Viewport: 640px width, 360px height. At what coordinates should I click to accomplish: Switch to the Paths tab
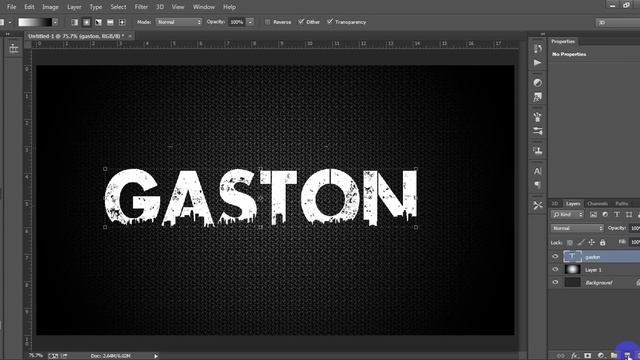coord(622,203)
